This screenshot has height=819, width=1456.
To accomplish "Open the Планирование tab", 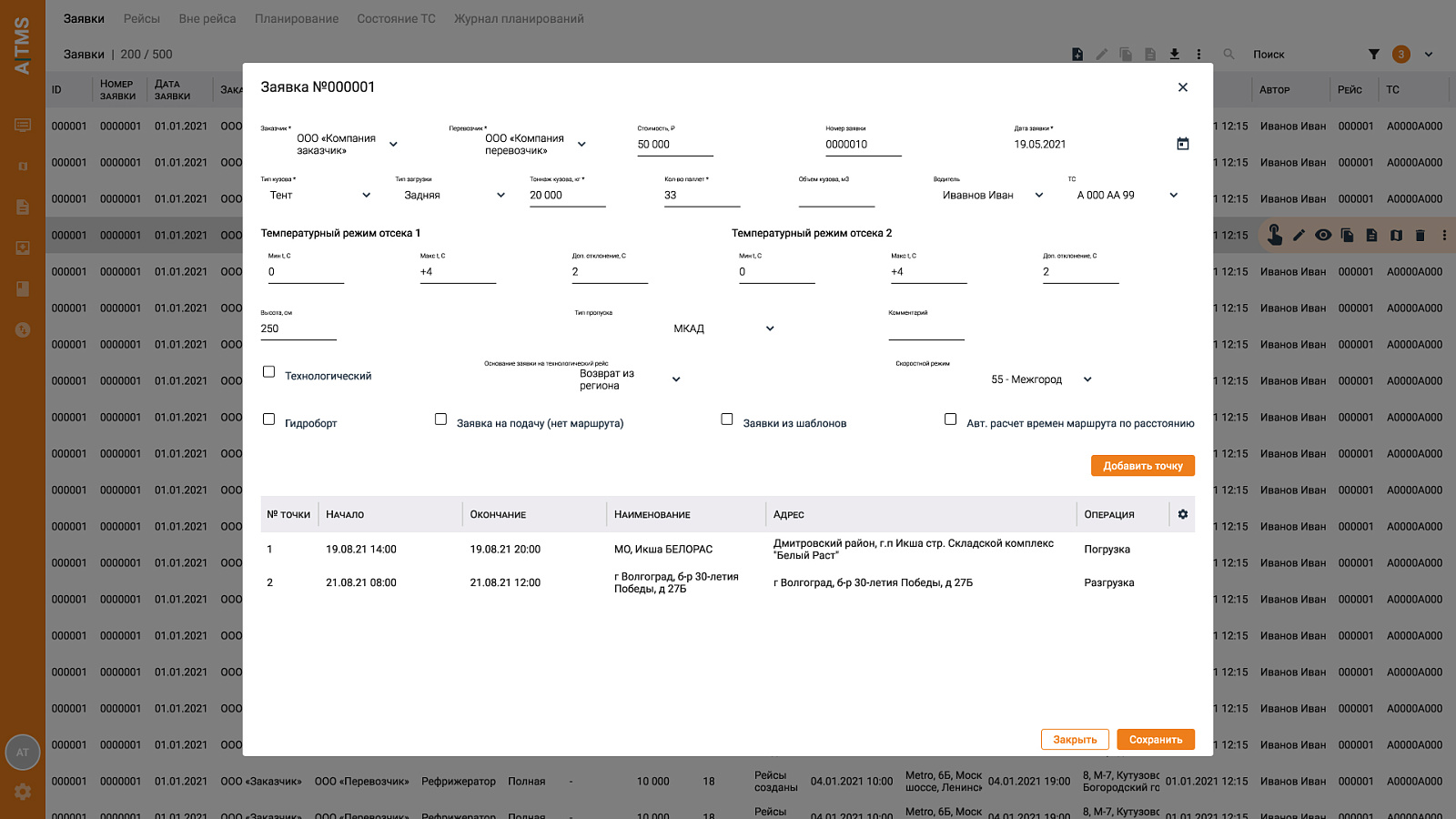I will point(297,18).
